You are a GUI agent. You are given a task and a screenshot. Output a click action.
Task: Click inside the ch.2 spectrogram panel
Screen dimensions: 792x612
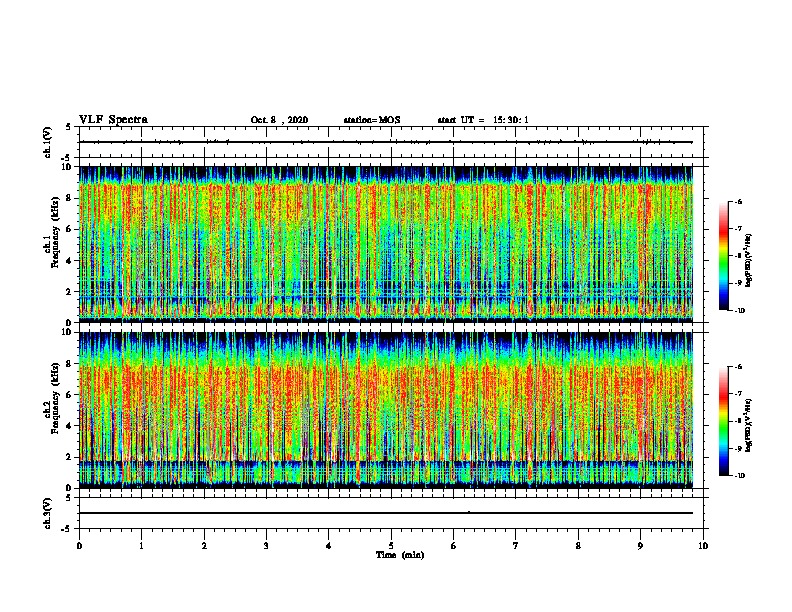[x=386, y=410]
